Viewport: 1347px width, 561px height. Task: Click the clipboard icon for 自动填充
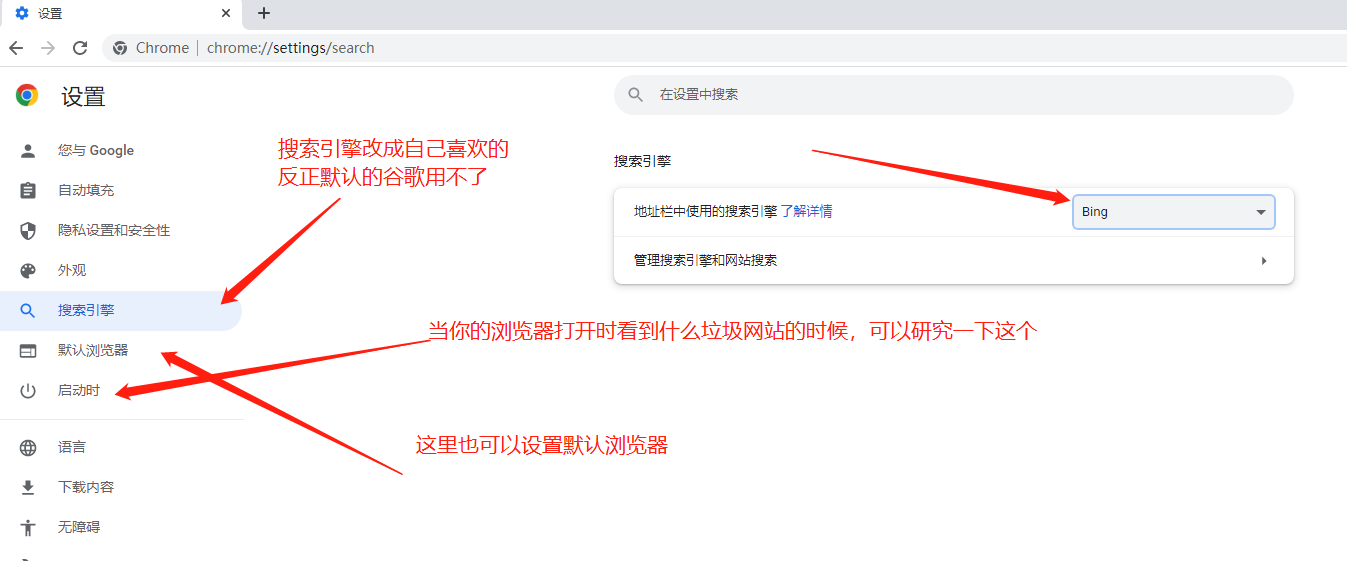tap(28, 191)
